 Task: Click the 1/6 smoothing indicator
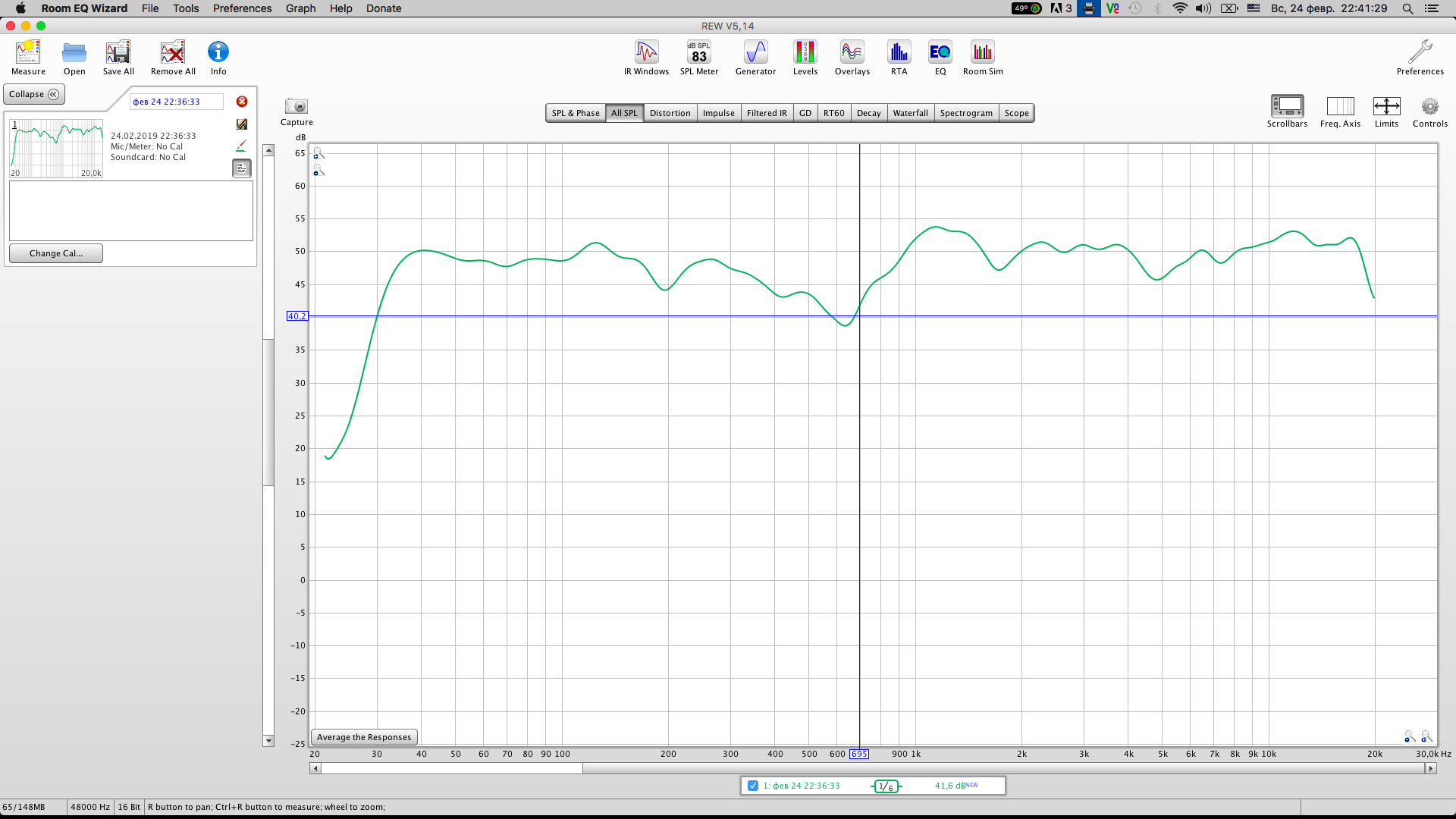(x=886, y=786)
